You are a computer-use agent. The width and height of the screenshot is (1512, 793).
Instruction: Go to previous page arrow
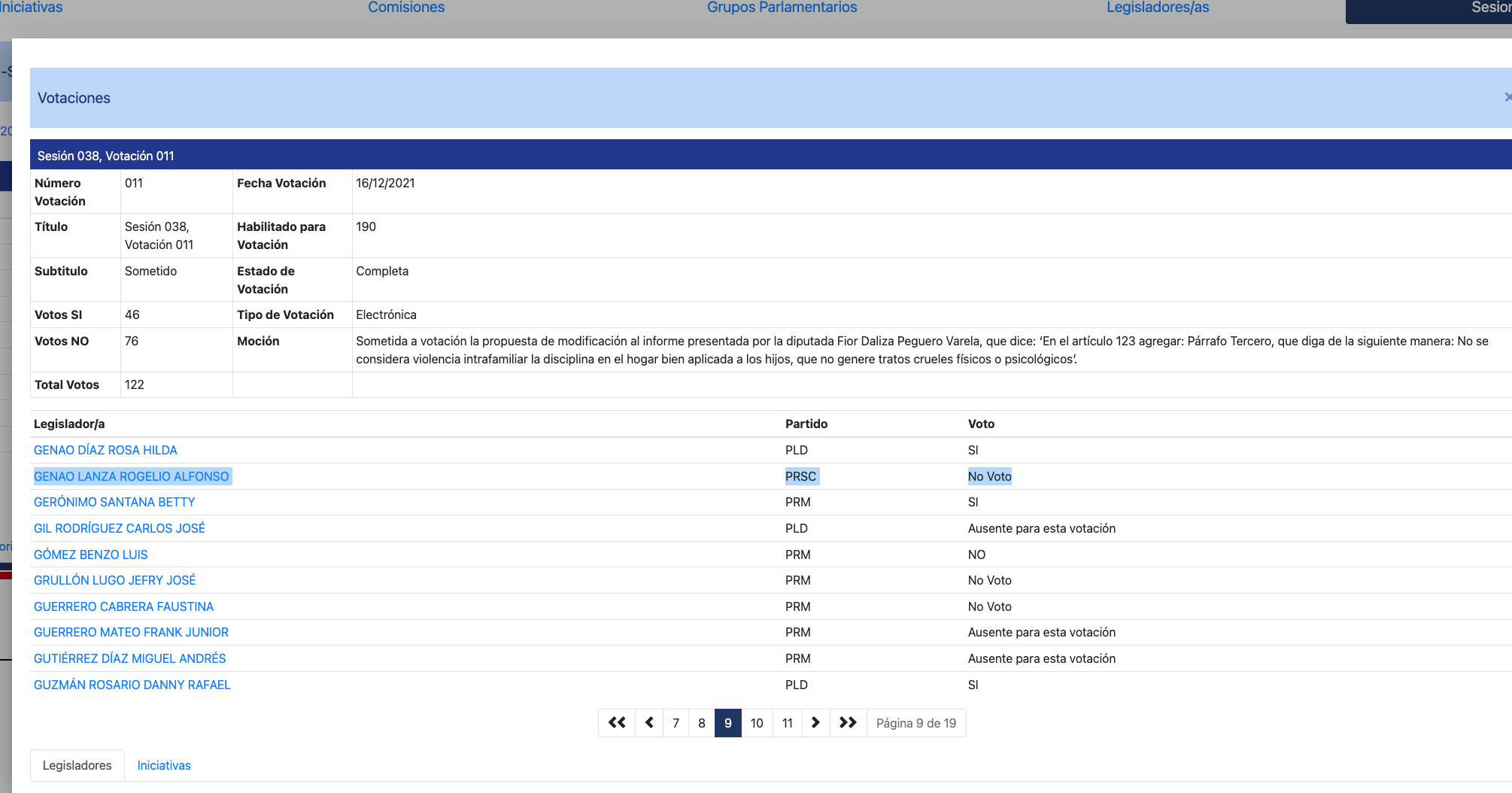[x=649, y=723]
